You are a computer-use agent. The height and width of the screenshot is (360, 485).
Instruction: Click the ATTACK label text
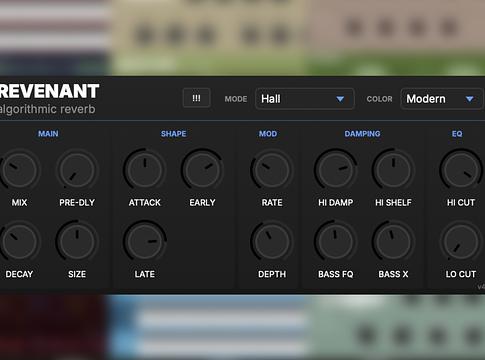pyautogui.click(x=145, y=202)
